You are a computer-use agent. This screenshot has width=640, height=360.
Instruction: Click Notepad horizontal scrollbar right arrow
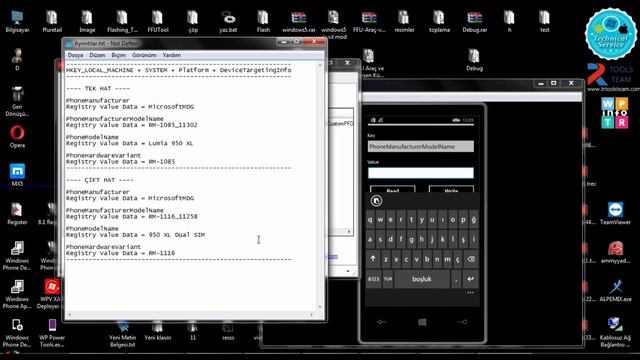pyautogui.click(x=311, y=315)
